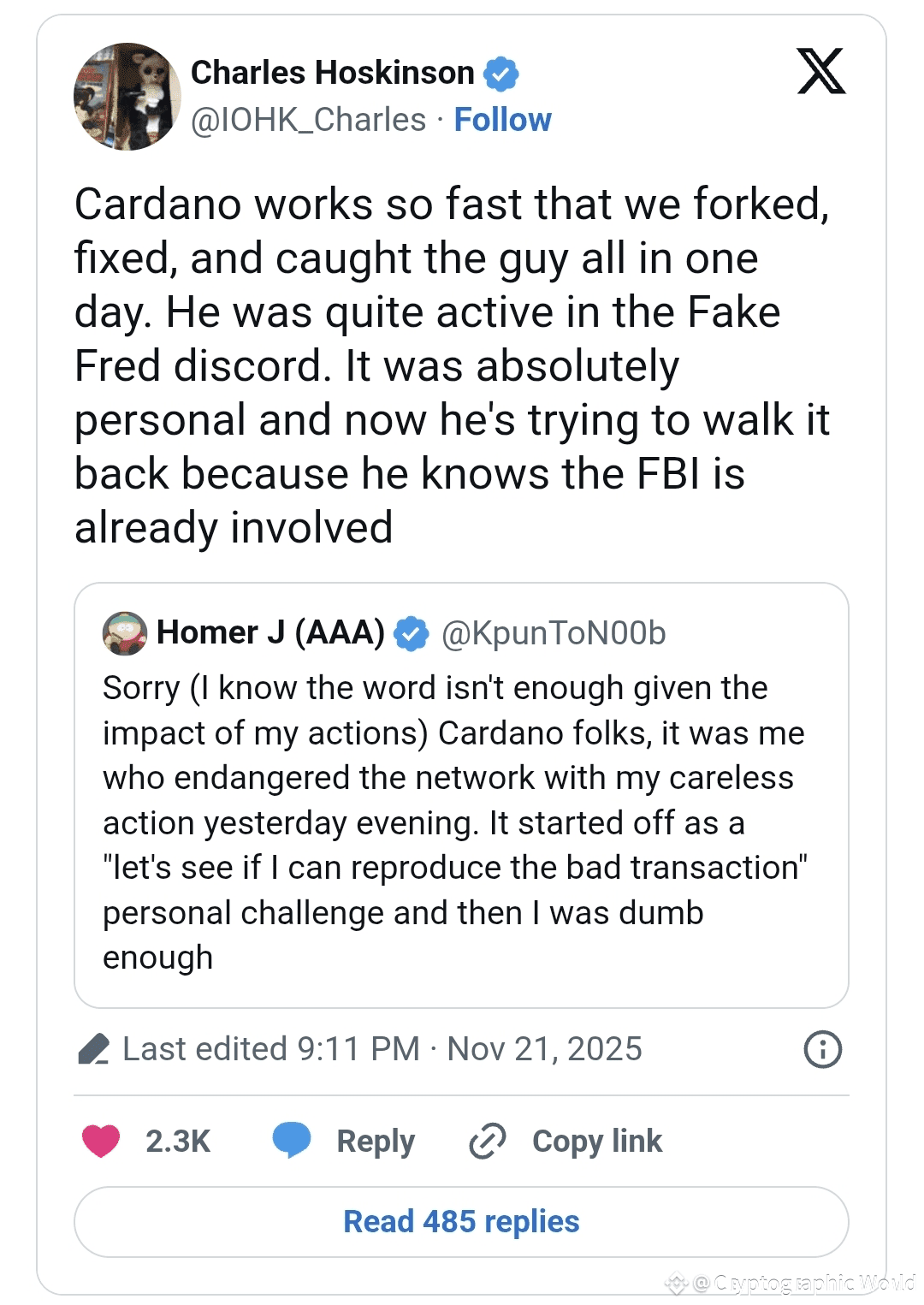The image size is (924, 1305).
Task: Open Homer J's small avatar
Action: [x=125, y=633]
